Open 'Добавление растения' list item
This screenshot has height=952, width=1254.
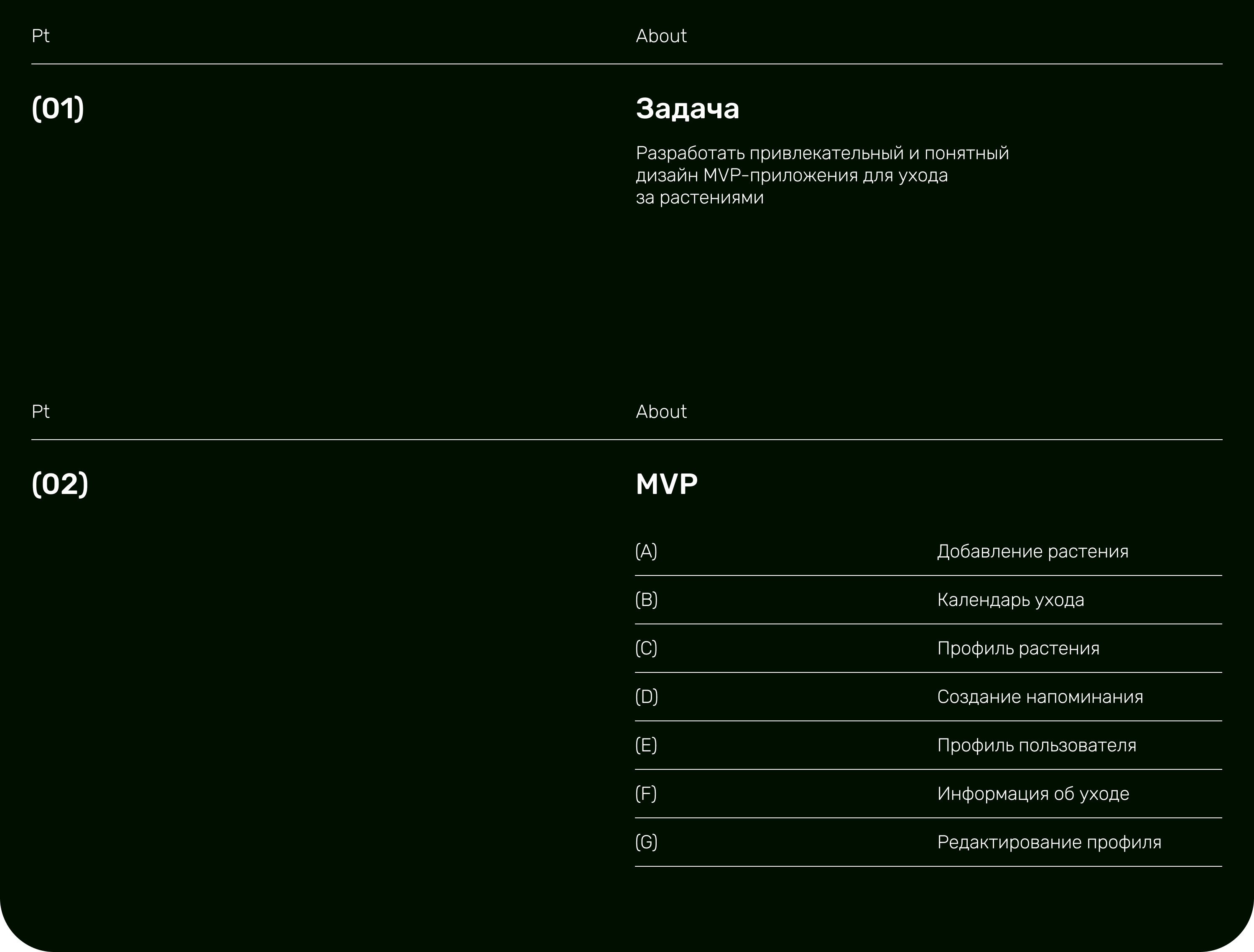click(x=1032, y=551)
